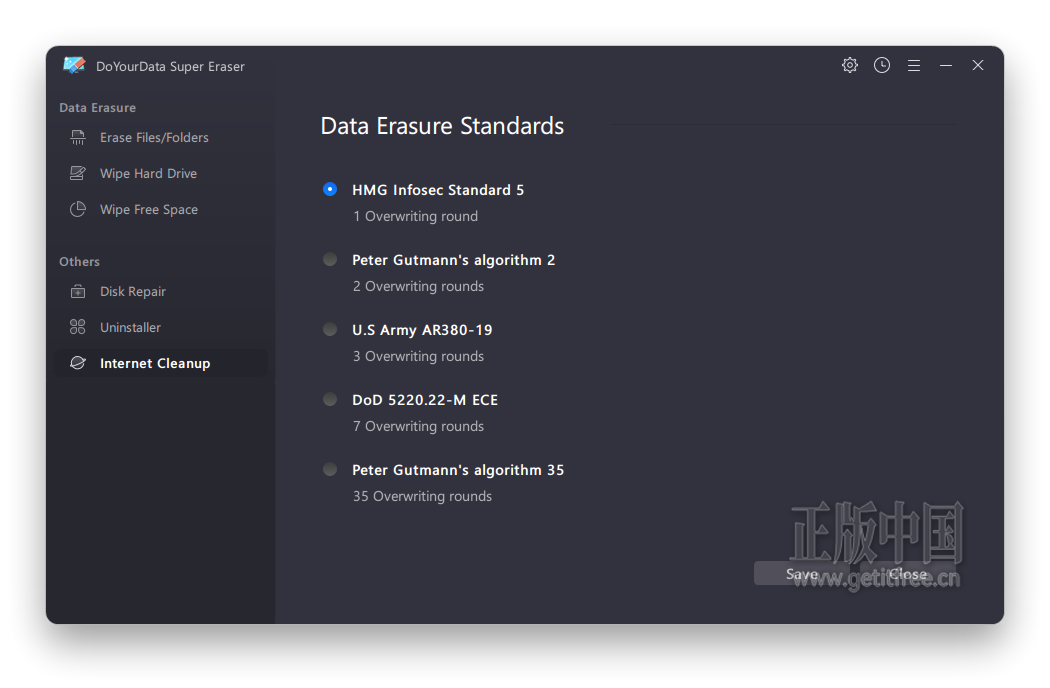Choose Peter Gutmann's algorithm 2 radio button
Viewport: 1050px width, 688px height.
pyautogui.click(x=330, y=259)
